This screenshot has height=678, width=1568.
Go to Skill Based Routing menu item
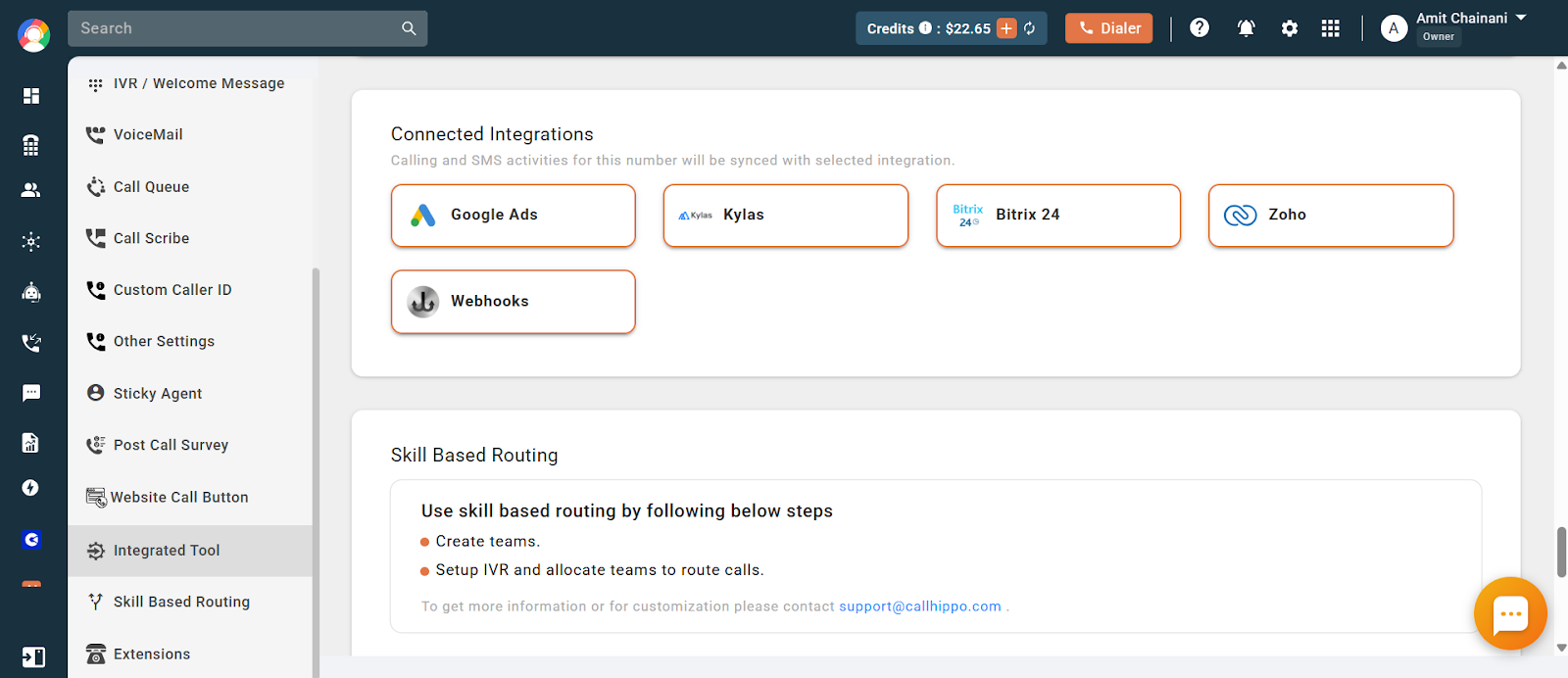tap(190, 602)
